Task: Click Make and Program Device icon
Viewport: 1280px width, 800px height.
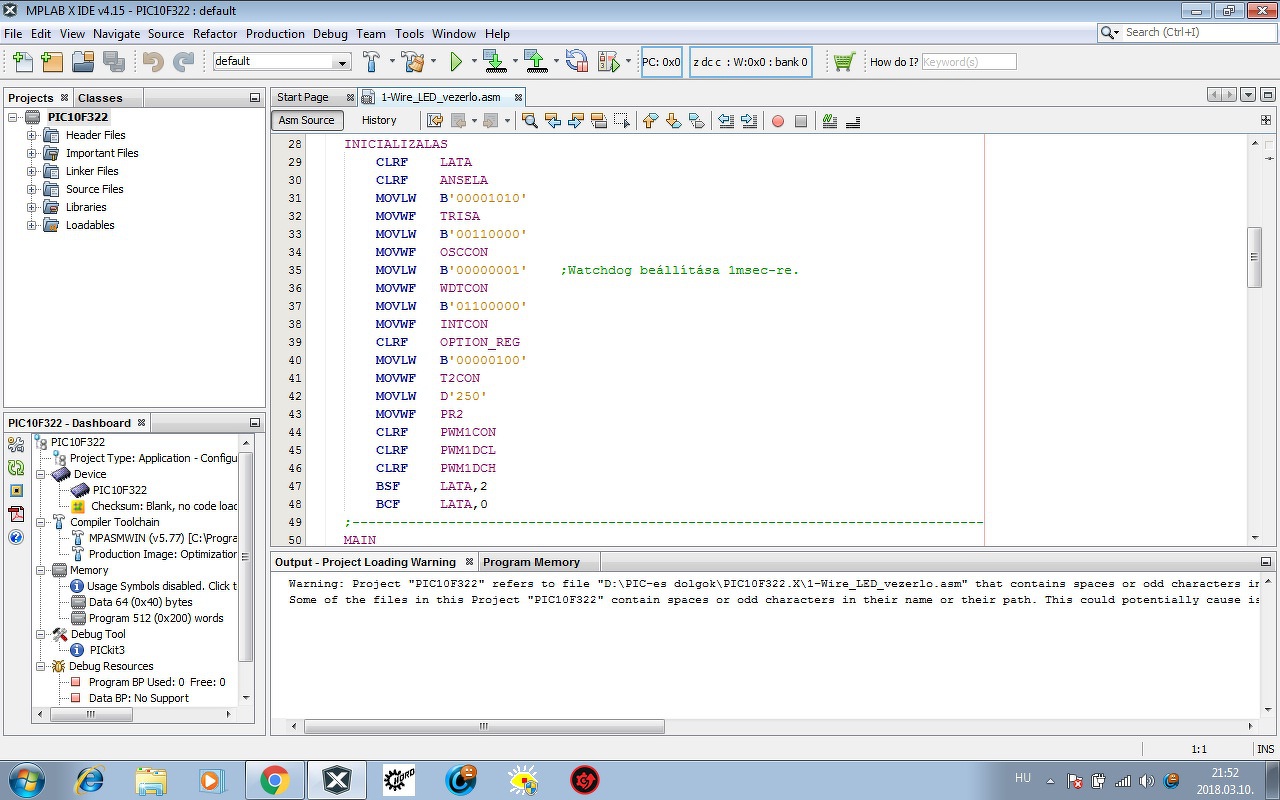Action: [x=493, y=62]
